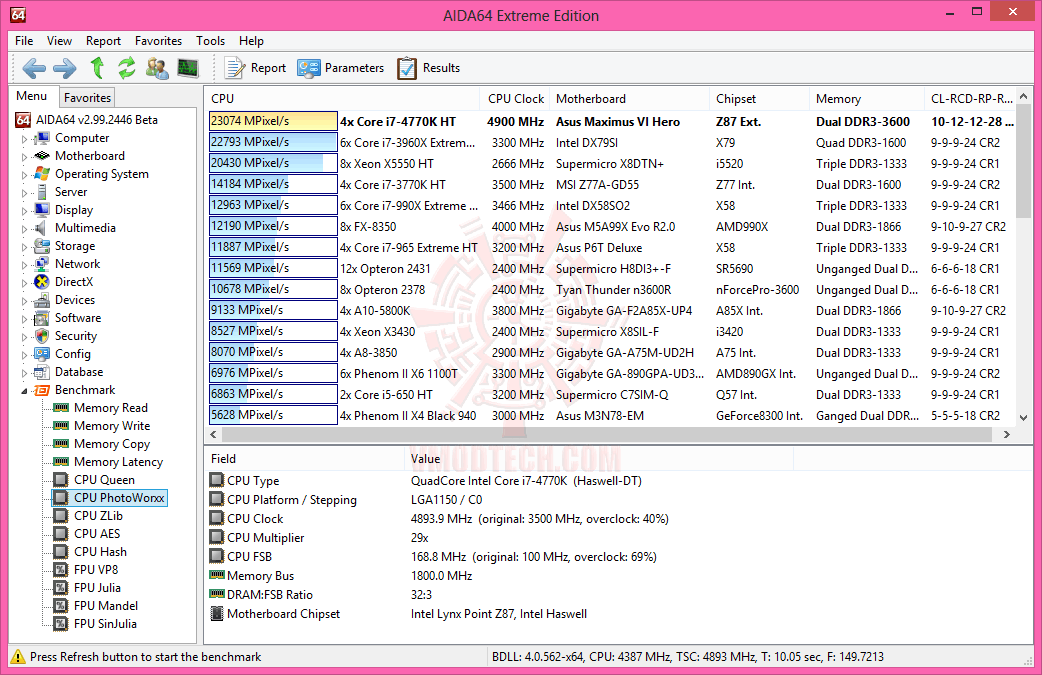
Task: Click the green Up arrow toolbar icon
Action: coord(97,68)
